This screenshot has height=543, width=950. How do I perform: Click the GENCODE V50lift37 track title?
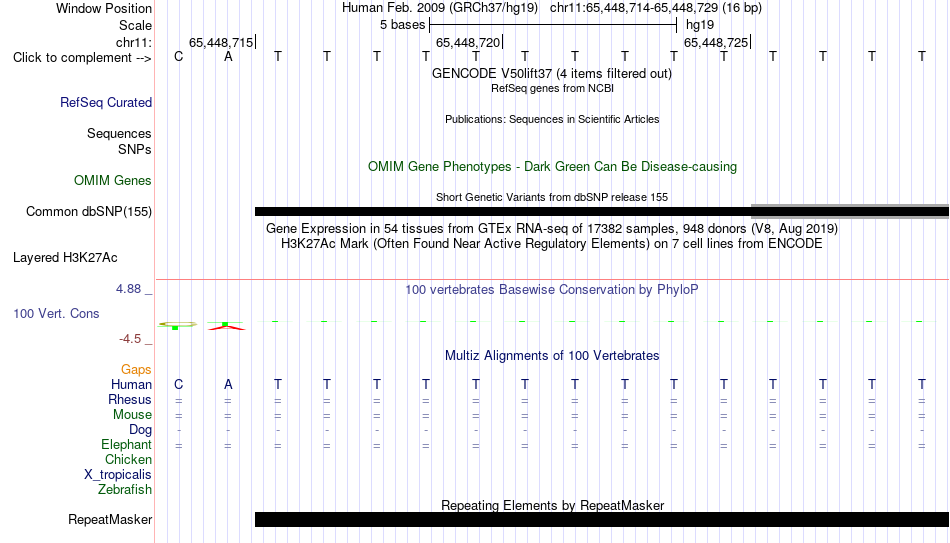click(x=551, y=73)
